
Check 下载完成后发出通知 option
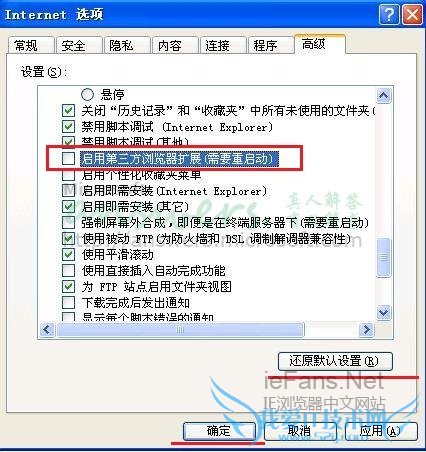[68, 303]
